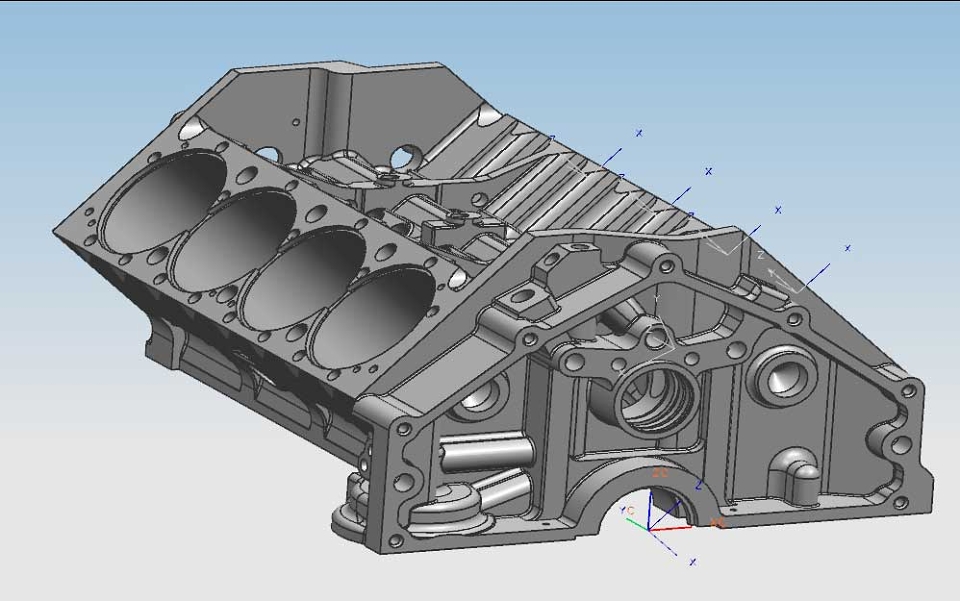Image resolution: width=960 pixels, height=601 pixels.
Task: Select the orange XC label by the triad
Action: tap(717, 522)
